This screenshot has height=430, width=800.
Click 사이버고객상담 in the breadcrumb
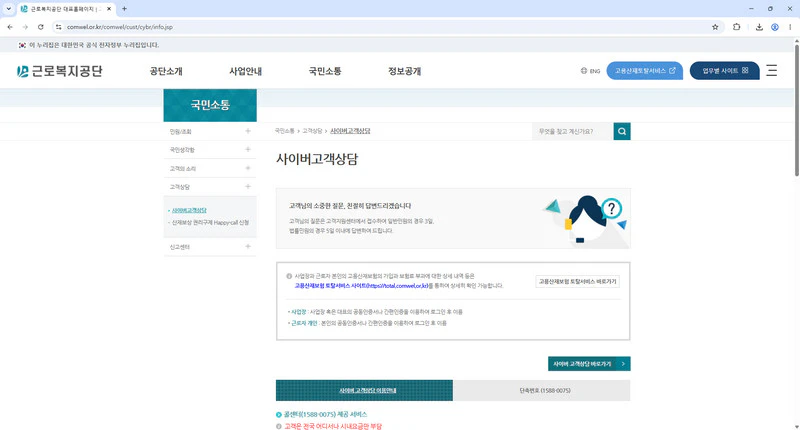coord(350,131)
